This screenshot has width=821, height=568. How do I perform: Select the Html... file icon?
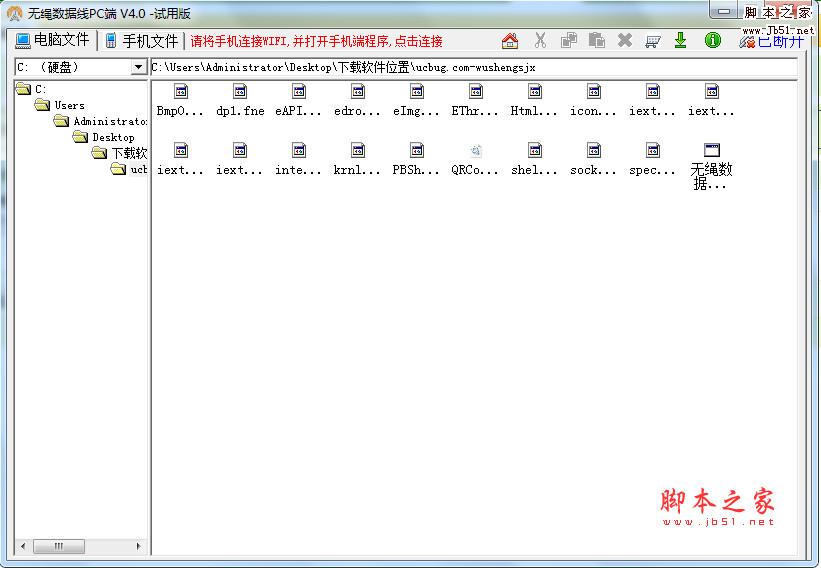click(535, 92)
